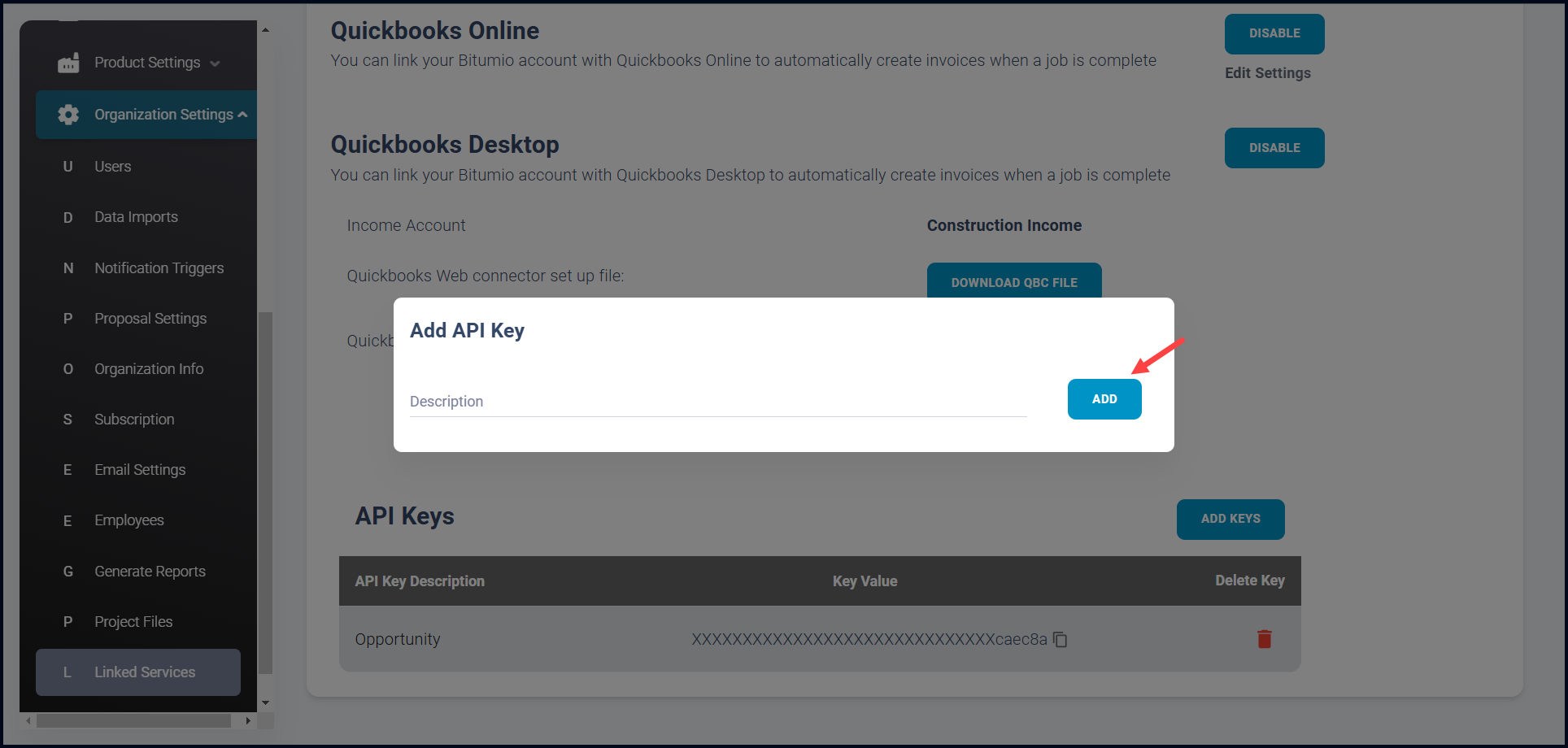Click the sidebar horizontal scroll left arrow
Viewport: 1568px width, 748px height.
pos(28,721)
